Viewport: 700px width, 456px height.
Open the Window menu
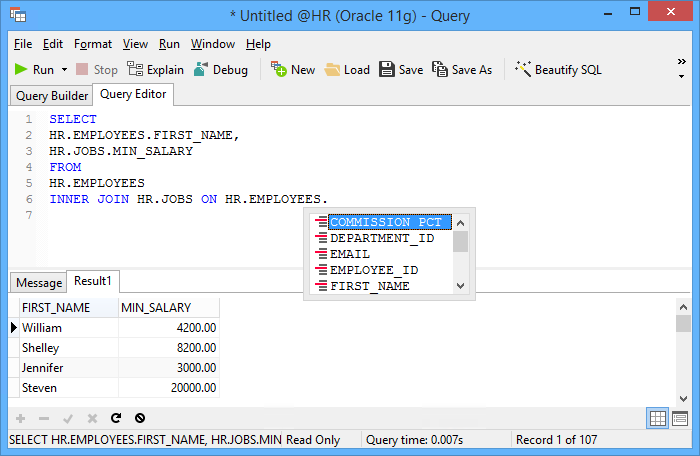(x=213, y=44)
